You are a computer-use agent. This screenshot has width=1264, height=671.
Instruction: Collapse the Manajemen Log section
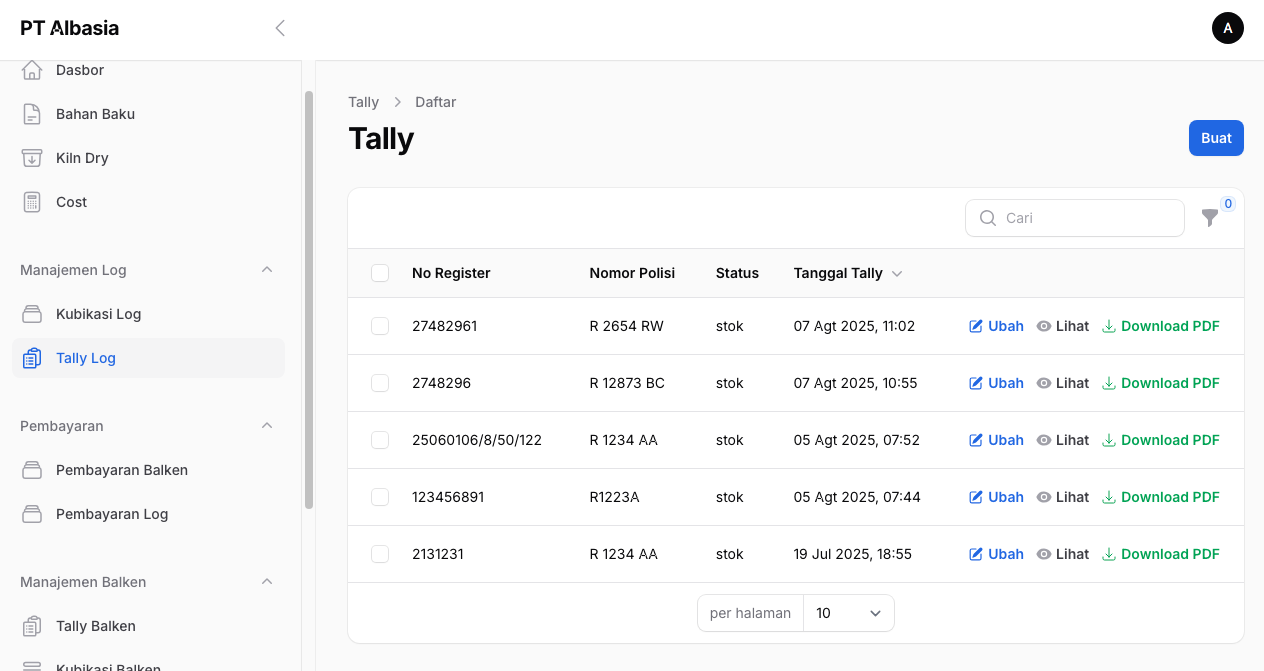click(267, 270)
